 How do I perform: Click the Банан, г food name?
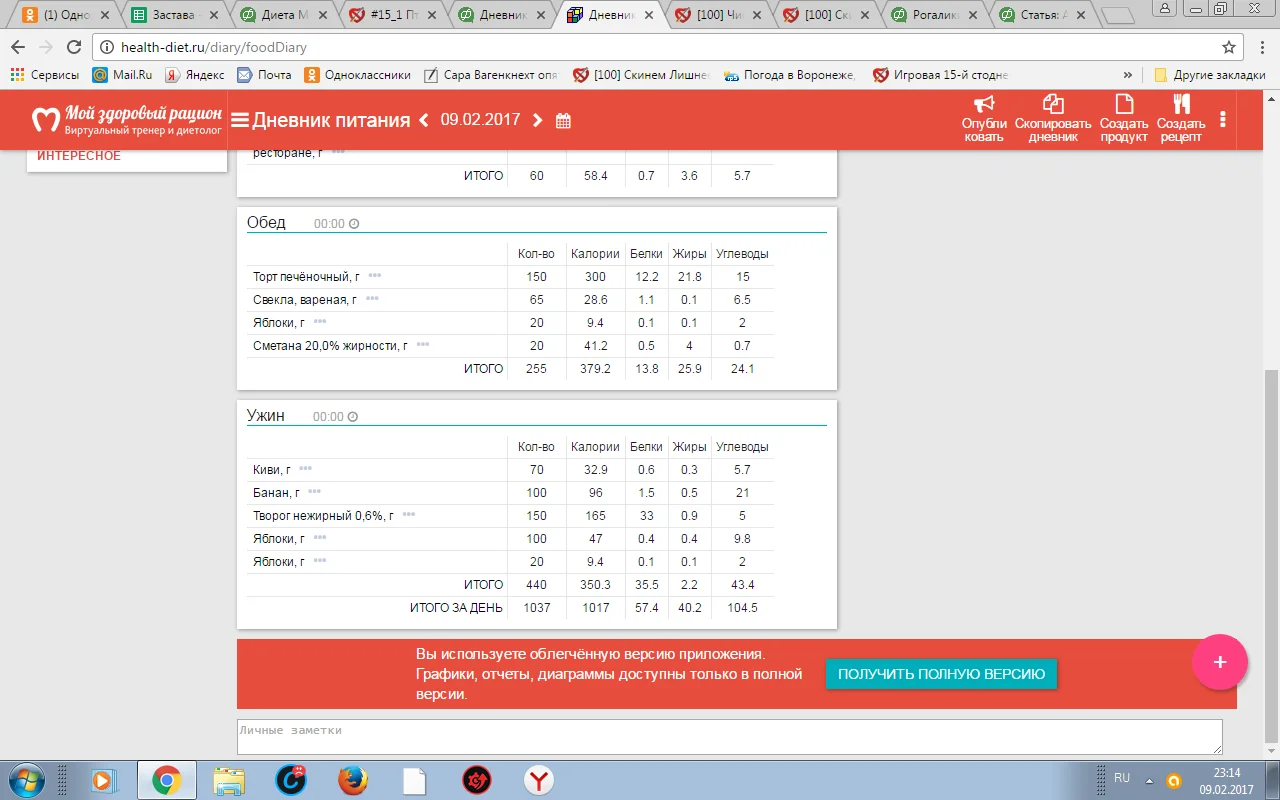pyautogui.click(x=277, y=493)
